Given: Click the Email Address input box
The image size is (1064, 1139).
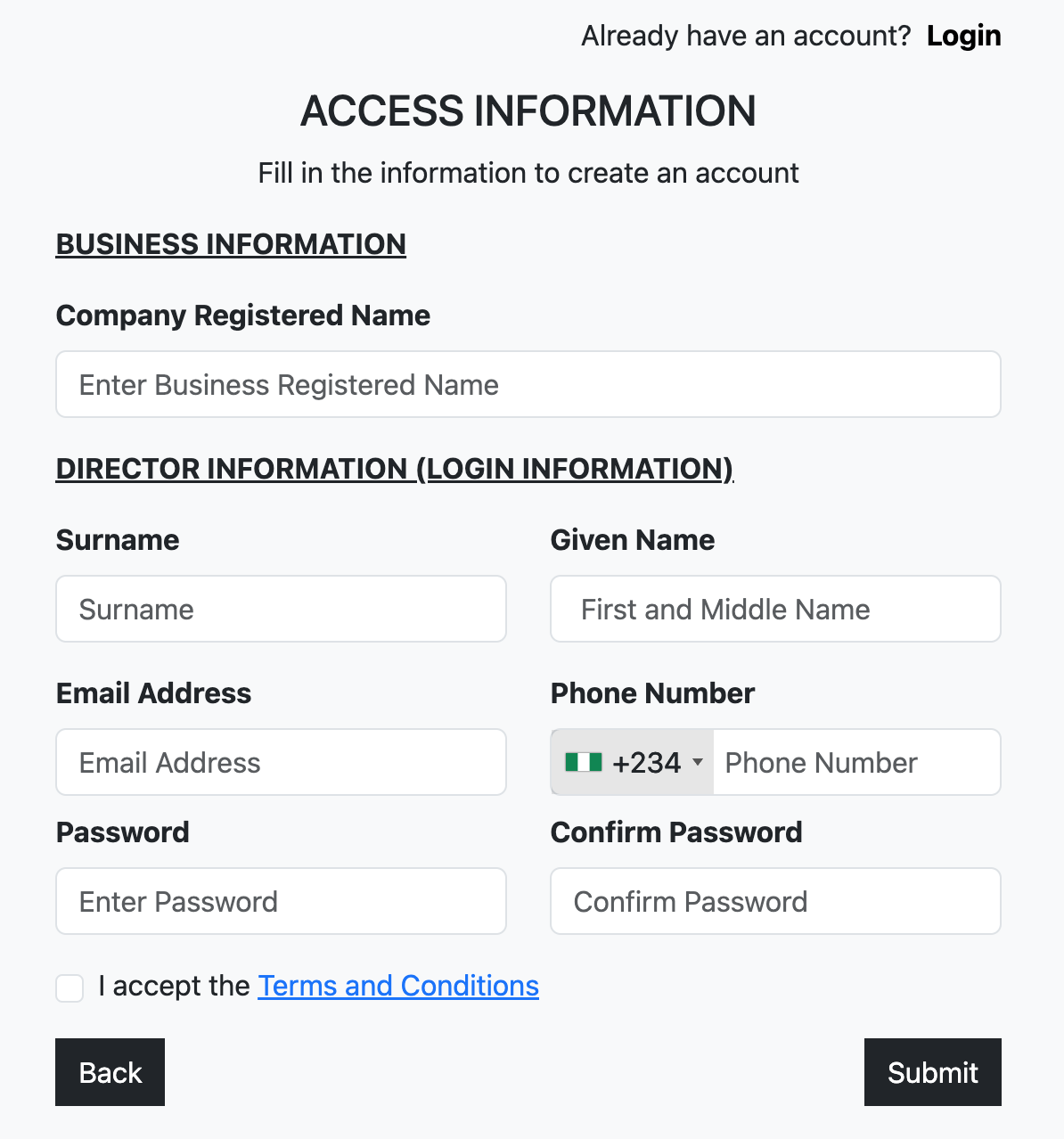Looking at the screenshot, I should click(x=281, y=762).
